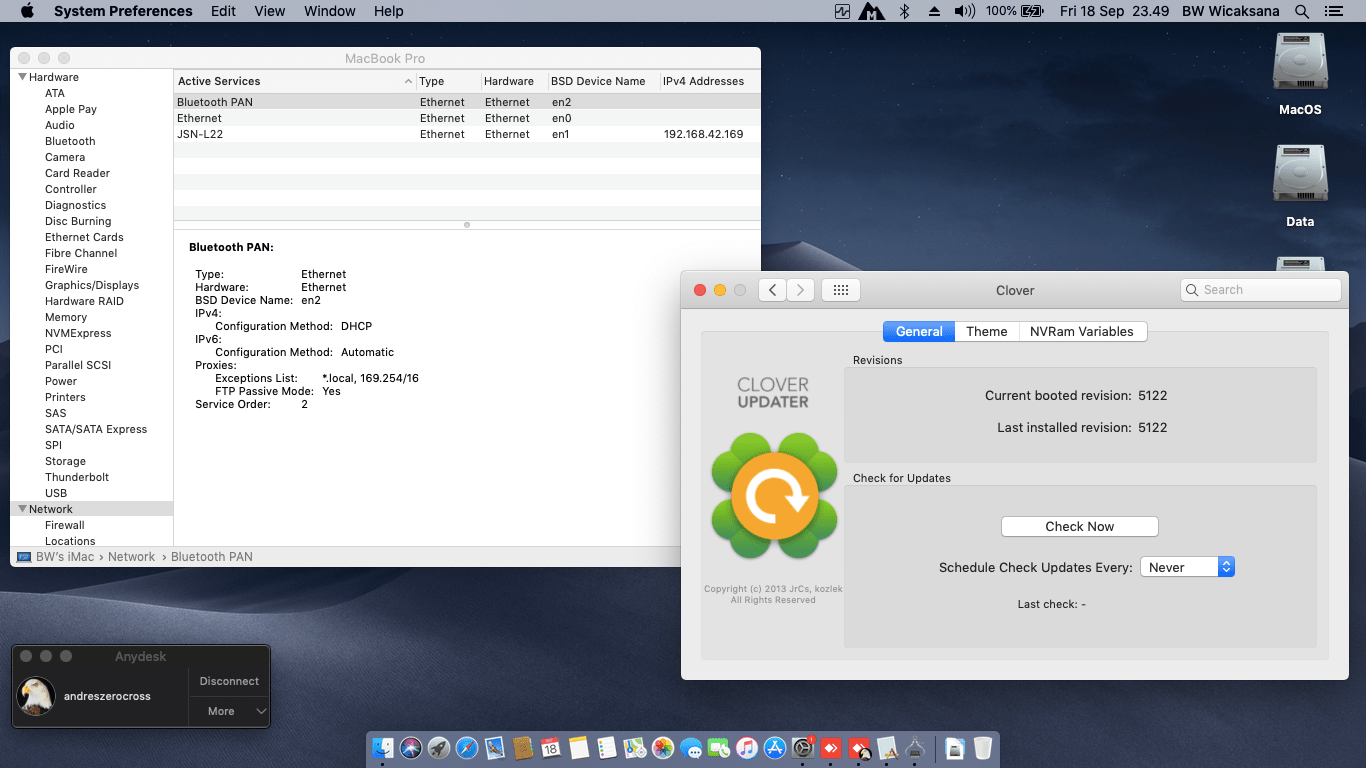Image resolution: width=1366 pixels, height=768 pixels.
Task: Open Maps icon in the Dock
Action: point(634,747)
